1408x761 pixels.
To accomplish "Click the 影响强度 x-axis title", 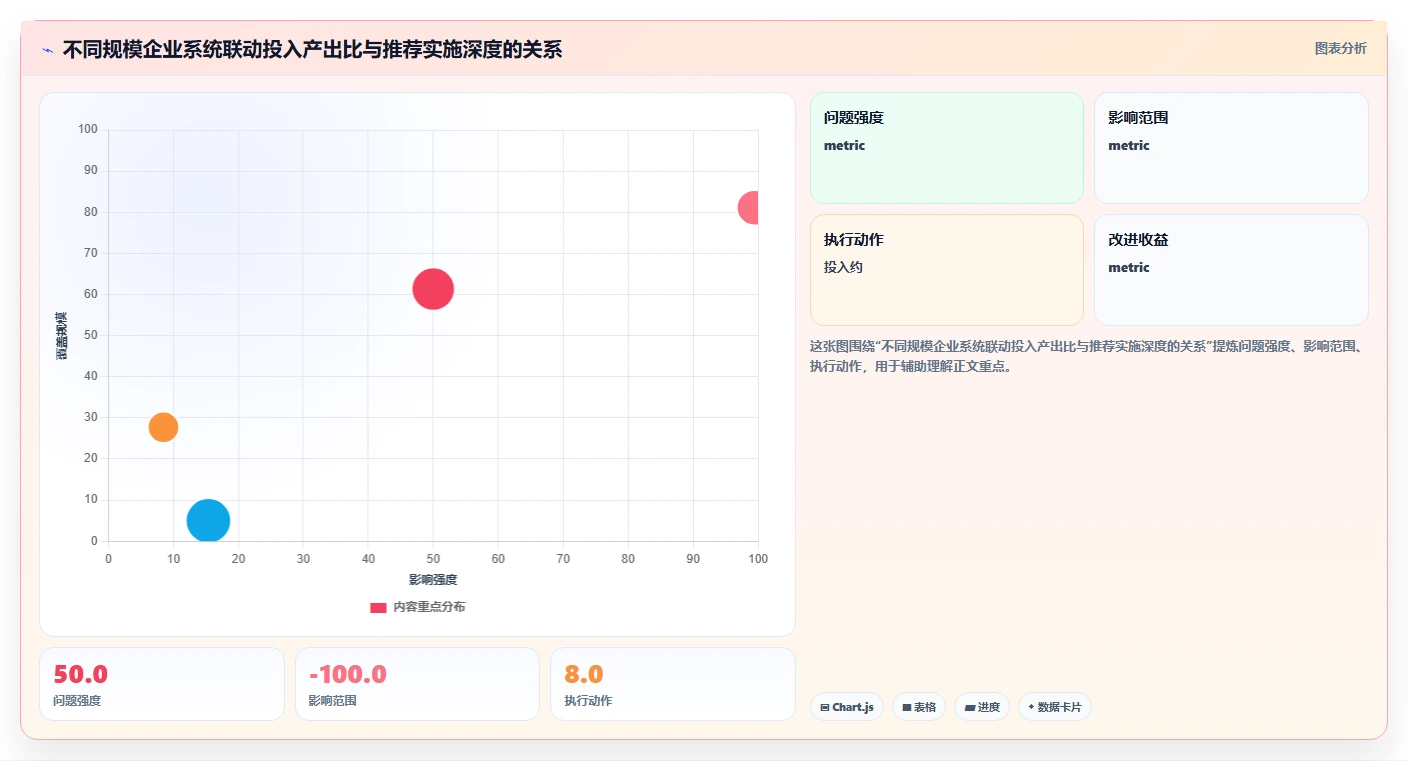I will [x=433, y=580].
